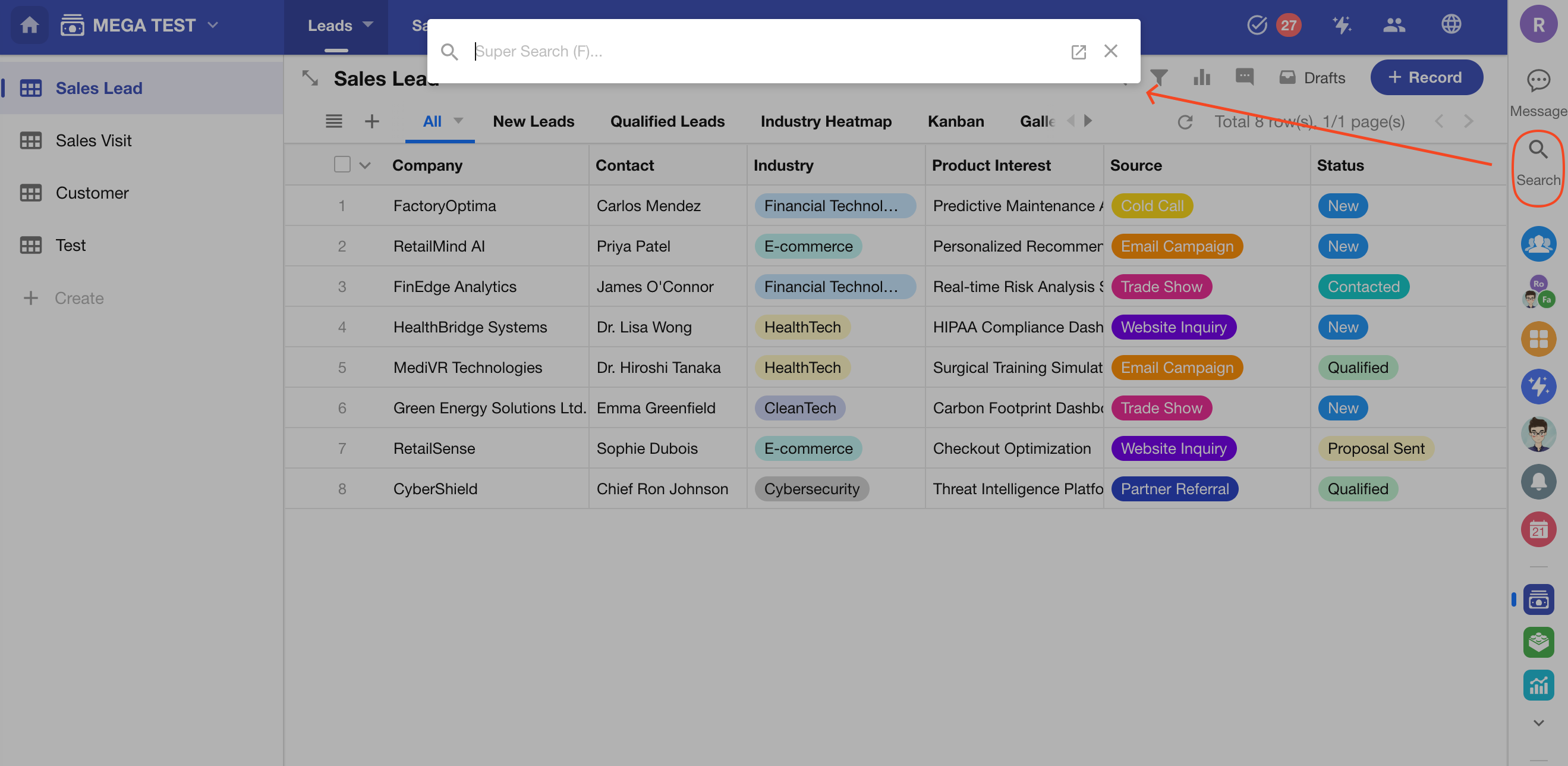
Task: Select Sales Visit in left sidebar
Action: 93,141
